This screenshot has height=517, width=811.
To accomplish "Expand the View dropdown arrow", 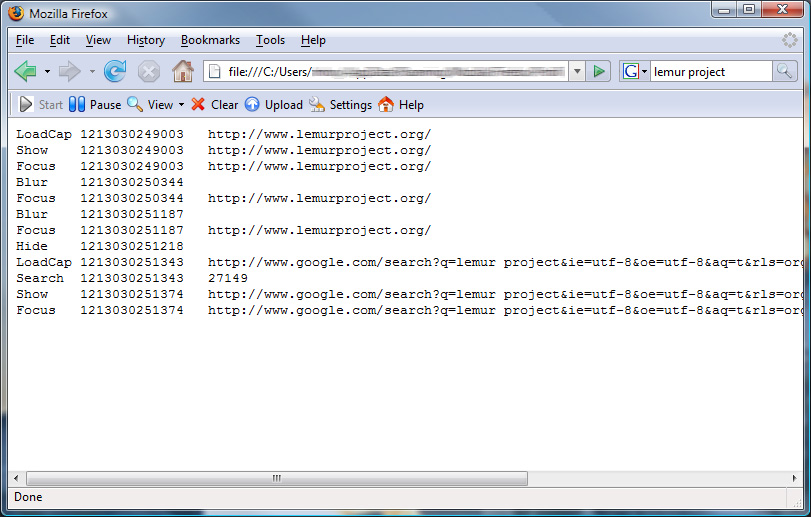I will 181,104.
